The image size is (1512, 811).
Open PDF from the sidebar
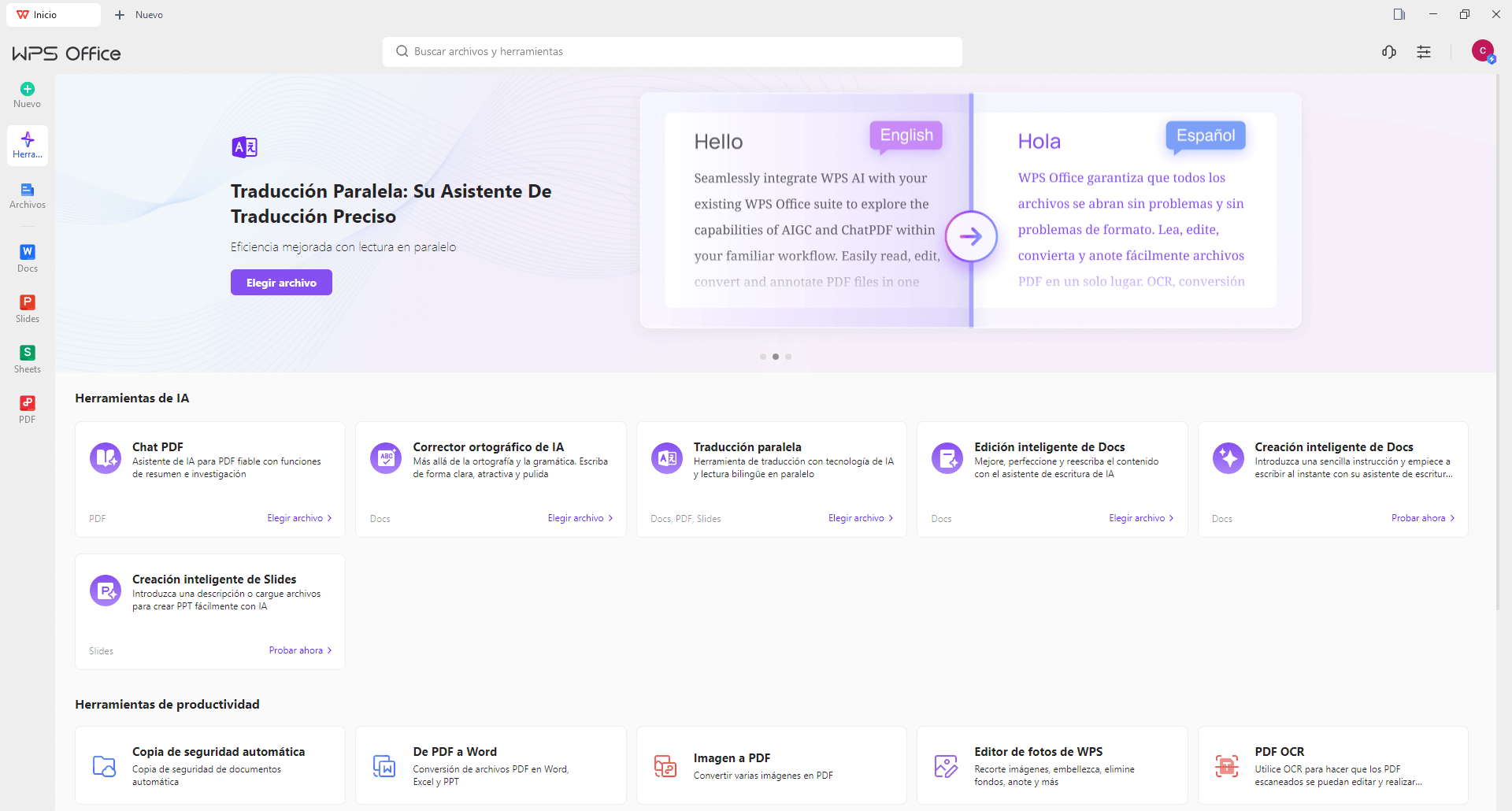[x=28, y=409]
